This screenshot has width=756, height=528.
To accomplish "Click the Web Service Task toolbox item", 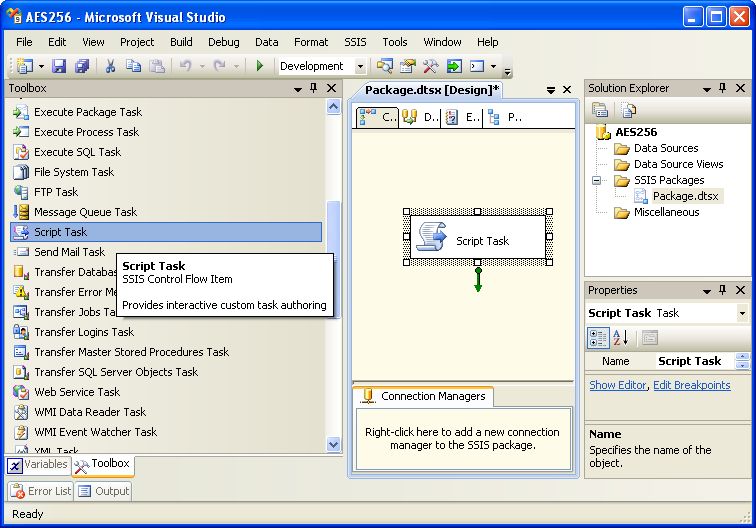I will [76, 392].
